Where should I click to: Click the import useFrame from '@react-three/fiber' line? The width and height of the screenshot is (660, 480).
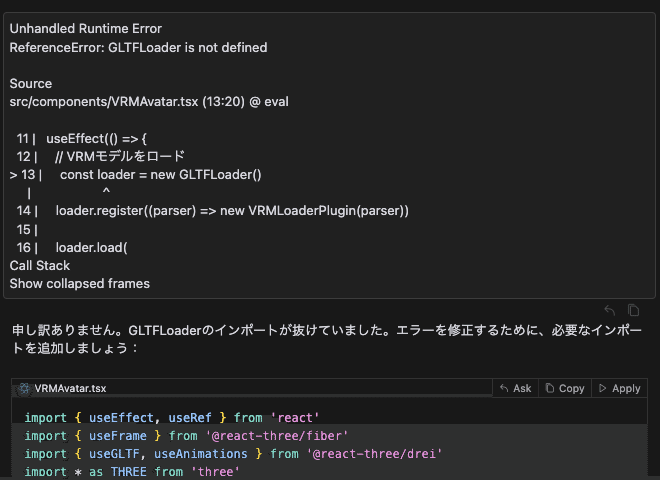(x=186, y=436)
